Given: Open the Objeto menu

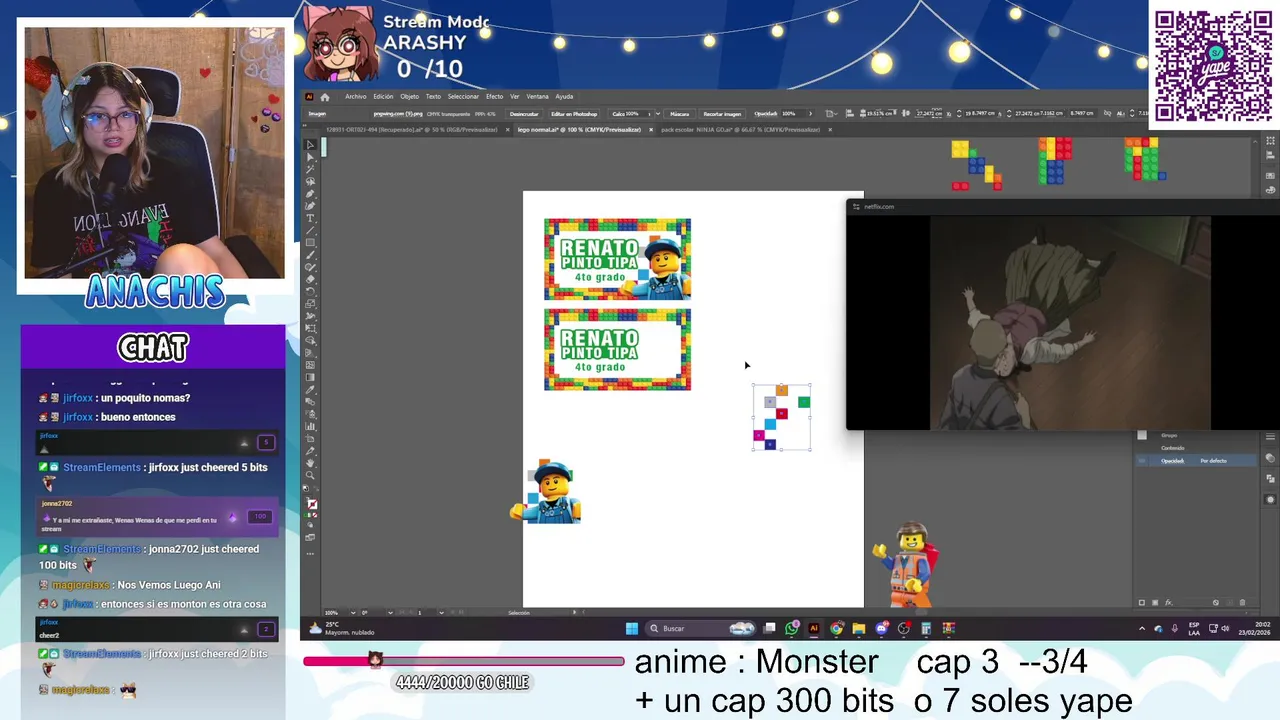Looking at the screenshot, I should click(x=409, y=97).
